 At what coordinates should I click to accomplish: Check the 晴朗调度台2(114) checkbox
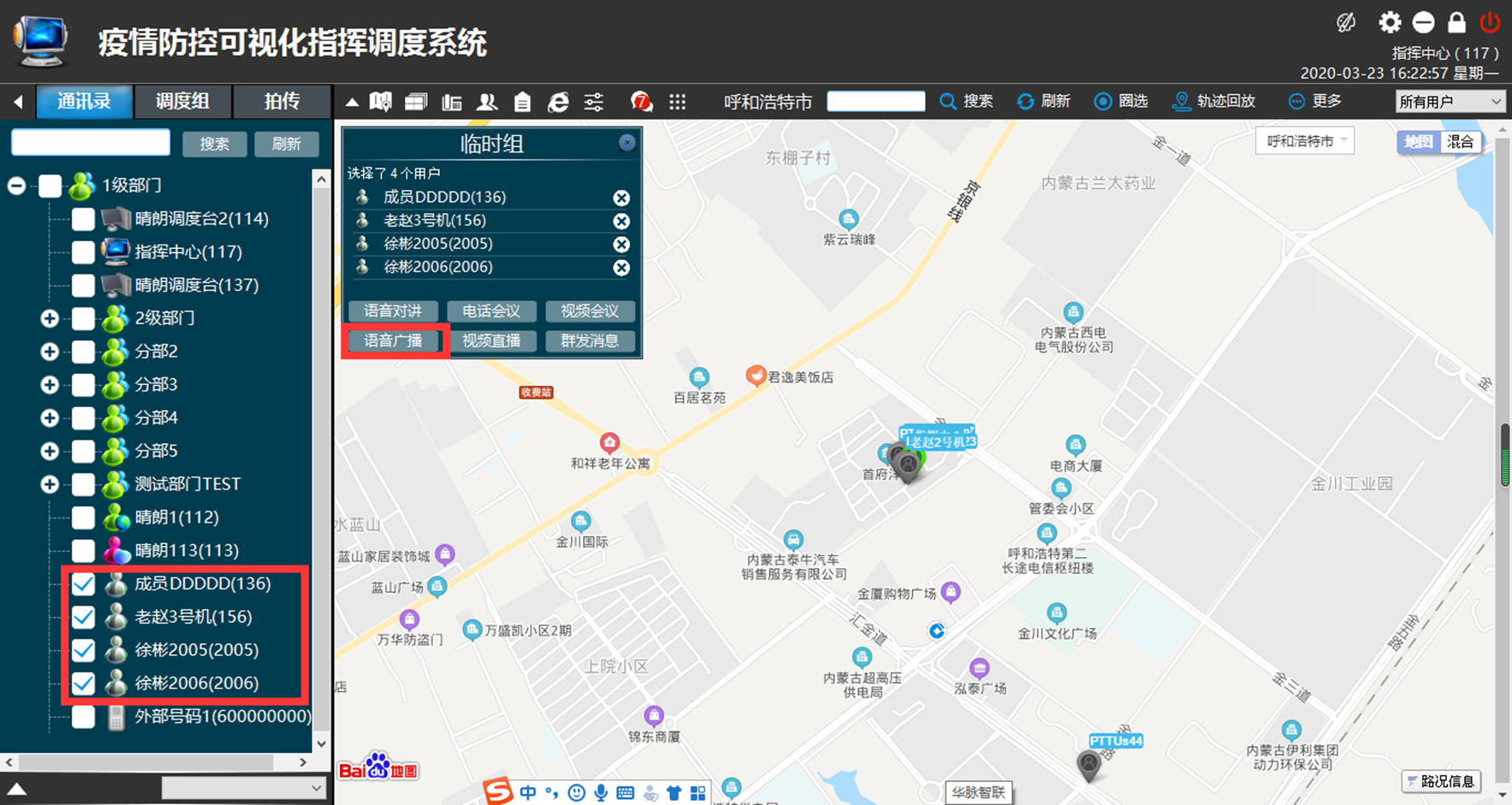(83, 219)
